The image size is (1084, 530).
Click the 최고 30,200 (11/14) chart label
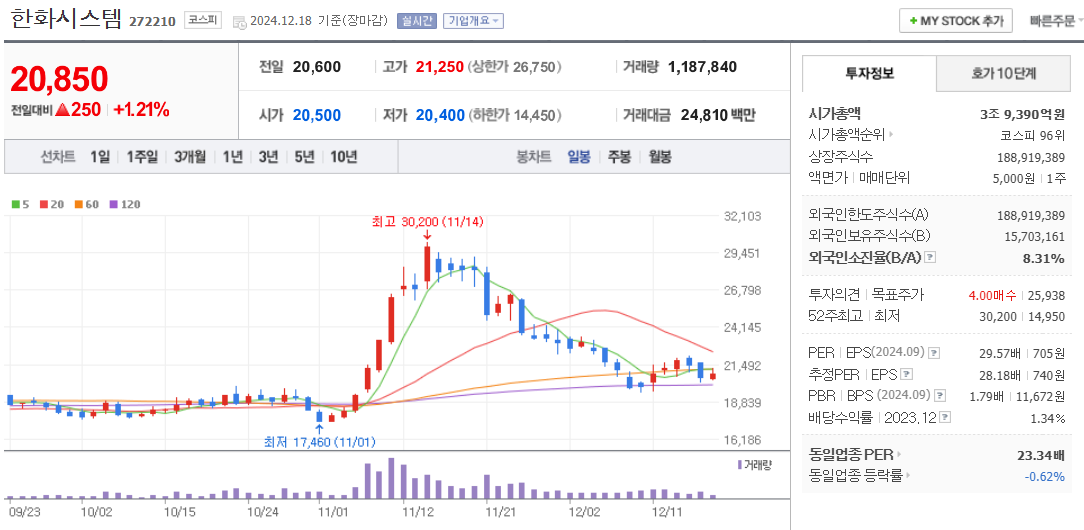point(427,222)
